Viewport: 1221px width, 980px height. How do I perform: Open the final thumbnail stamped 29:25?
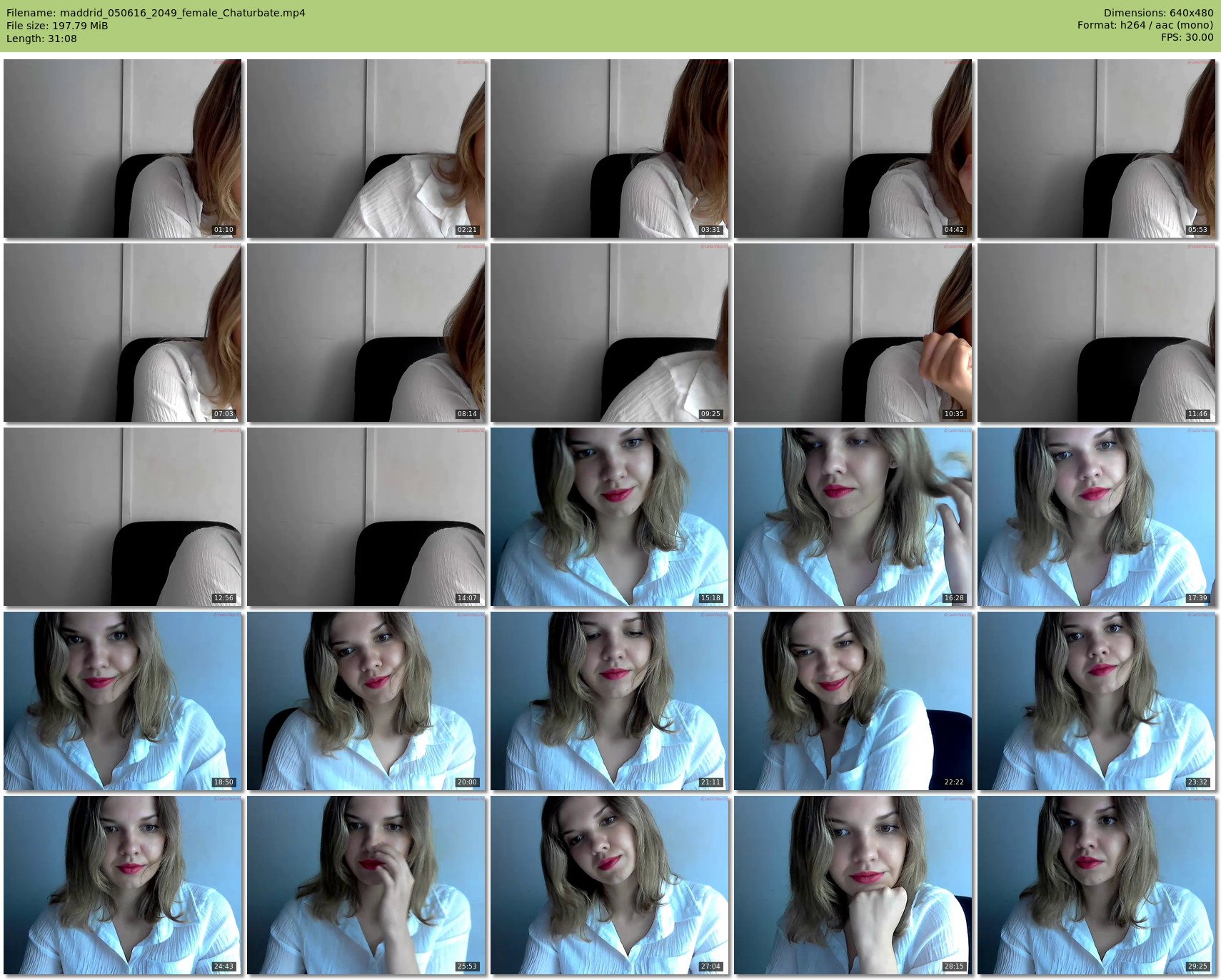1097,885
